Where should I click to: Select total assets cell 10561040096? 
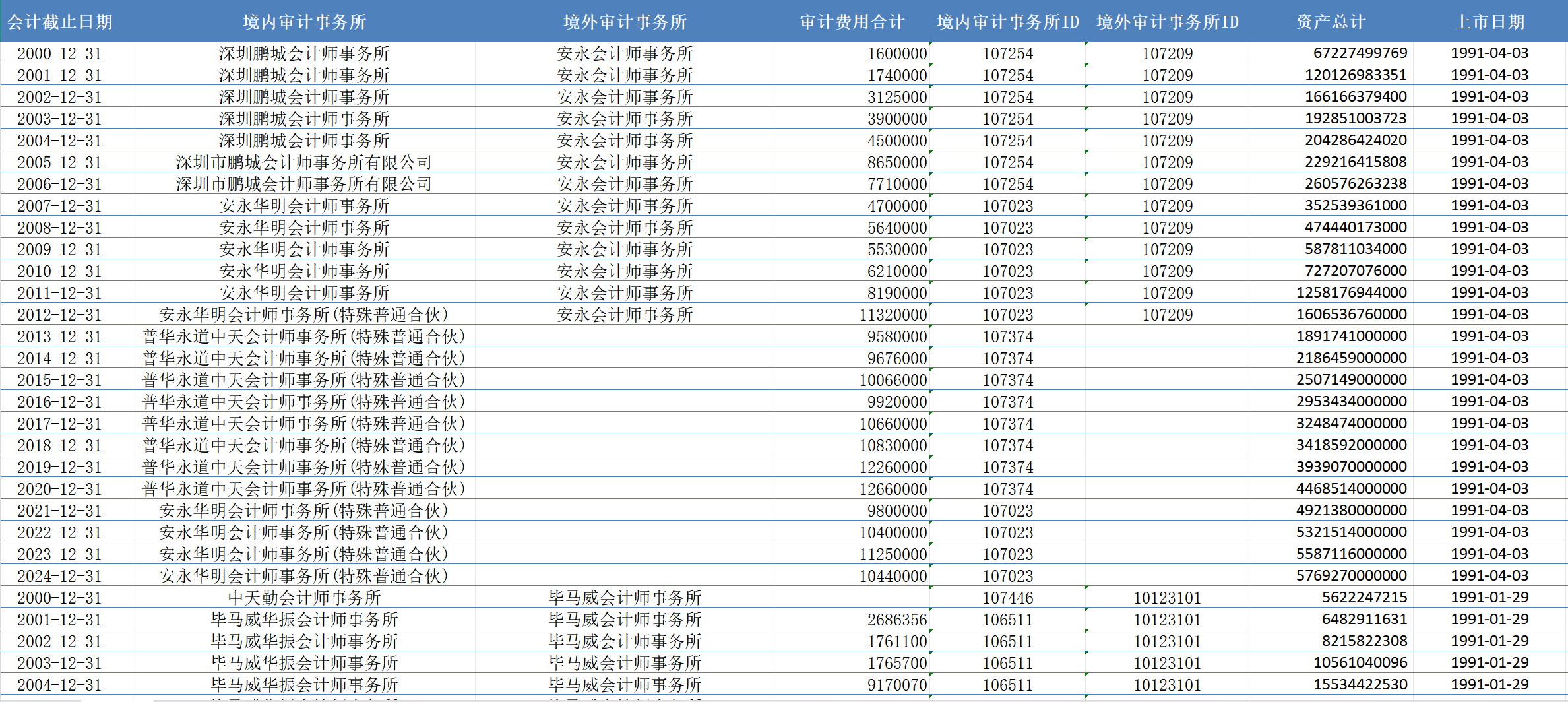tap(1331, 663)
